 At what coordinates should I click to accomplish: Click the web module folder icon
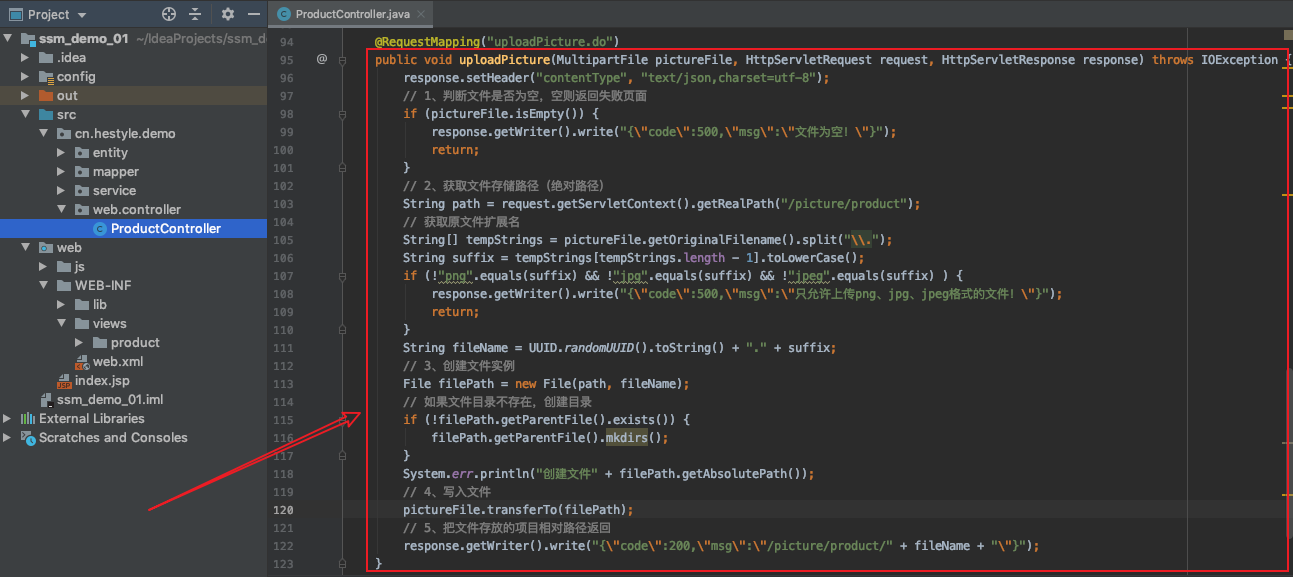click(46, 247)
